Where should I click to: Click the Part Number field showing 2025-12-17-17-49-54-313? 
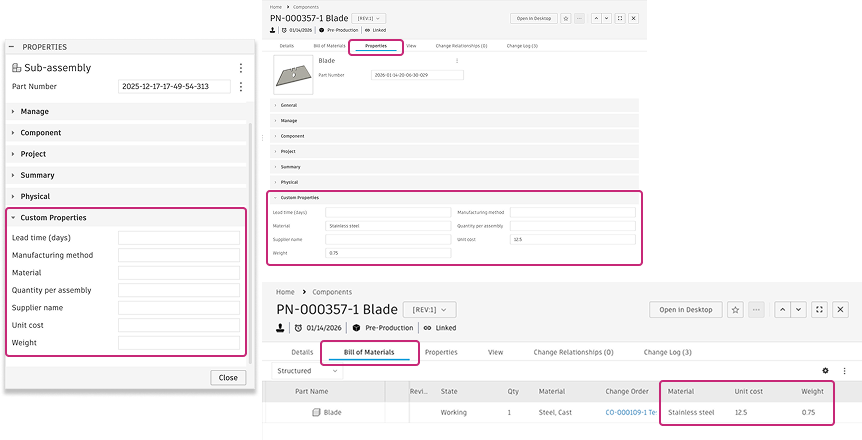click(174, 86)
